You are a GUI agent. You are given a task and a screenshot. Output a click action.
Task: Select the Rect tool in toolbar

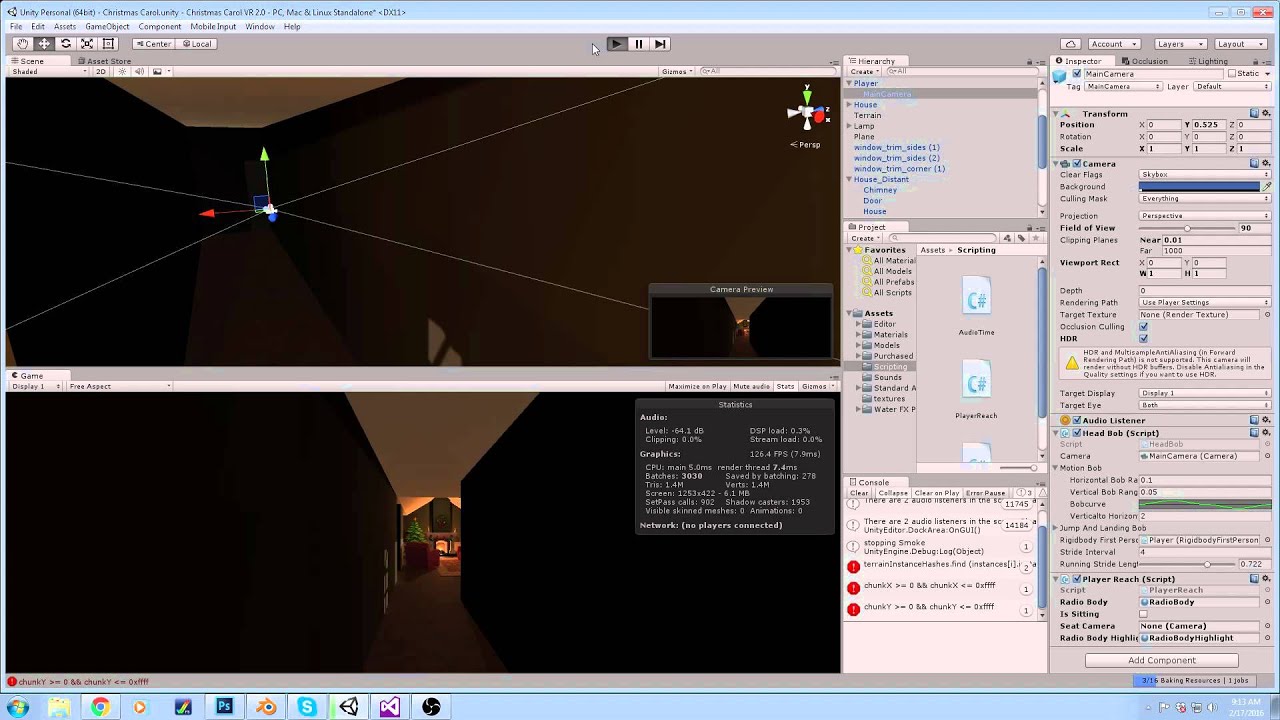[x=108, y=44]
